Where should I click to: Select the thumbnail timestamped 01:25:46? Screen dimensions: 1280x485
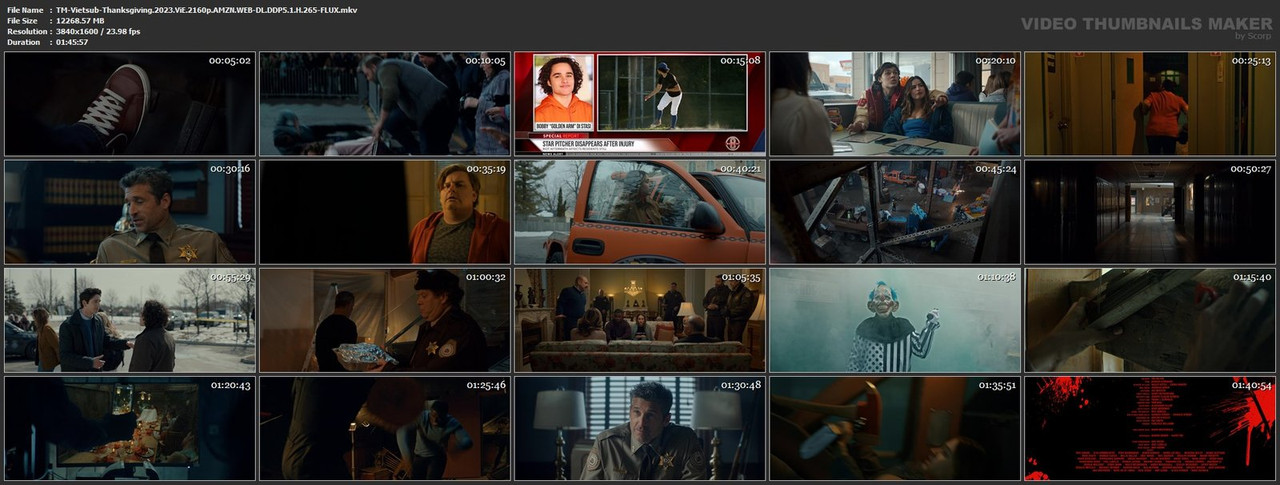coord(385,427)
